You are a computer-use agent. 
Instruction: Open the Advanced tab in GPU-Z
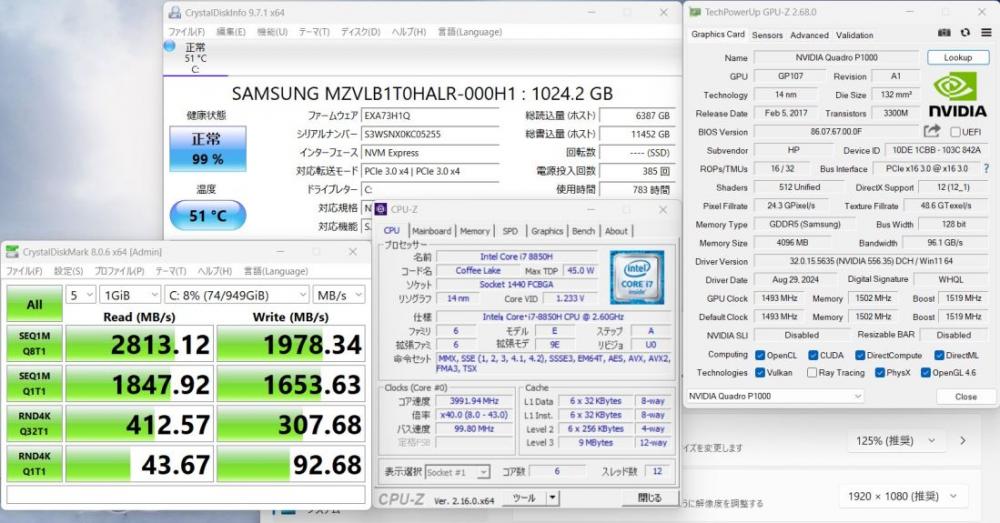(809, 35)
